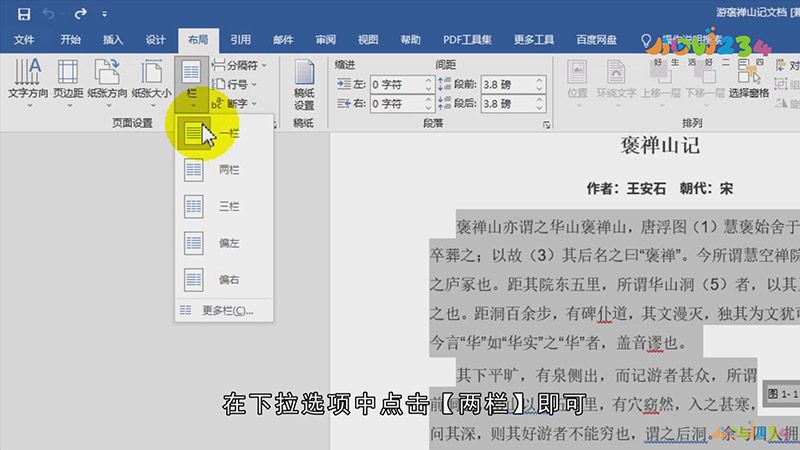This screenshot has width=800, height=450.
Task: Open the 环绕文字 wrap text tool
Action: (616, 84)
